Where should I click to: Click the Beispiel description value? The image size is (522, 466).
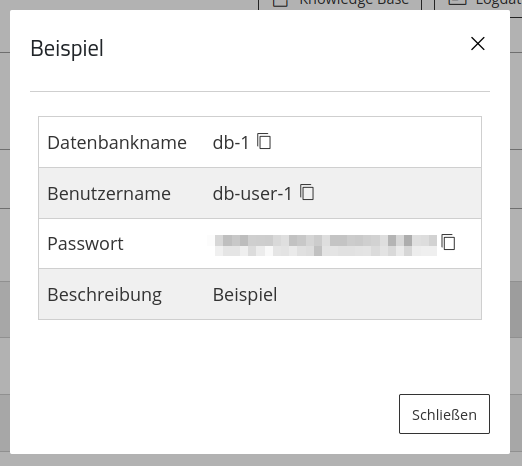tap(245, 295)
